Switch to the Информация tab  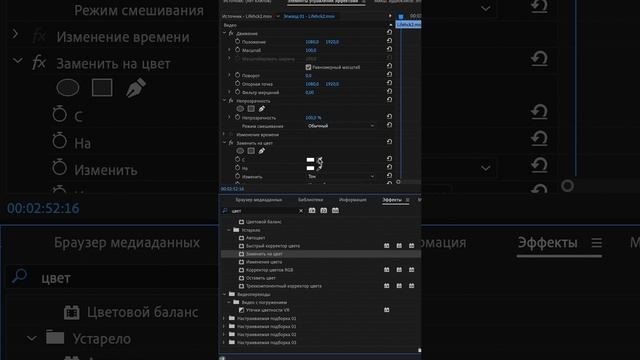[x=353, y=200]
